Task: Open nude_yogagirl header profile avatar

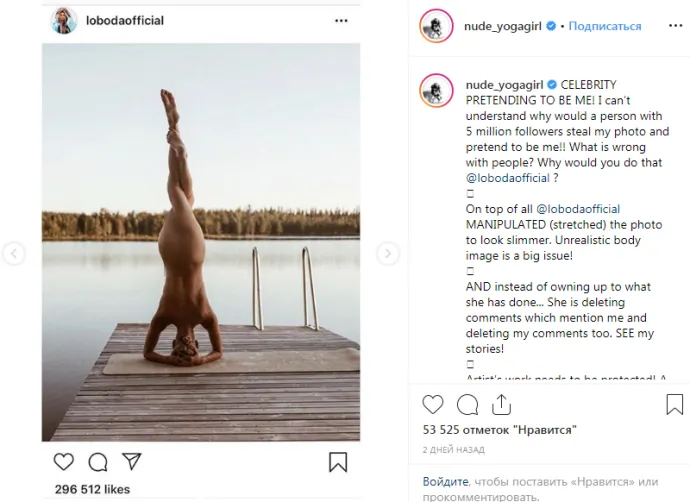Action: 436,26
